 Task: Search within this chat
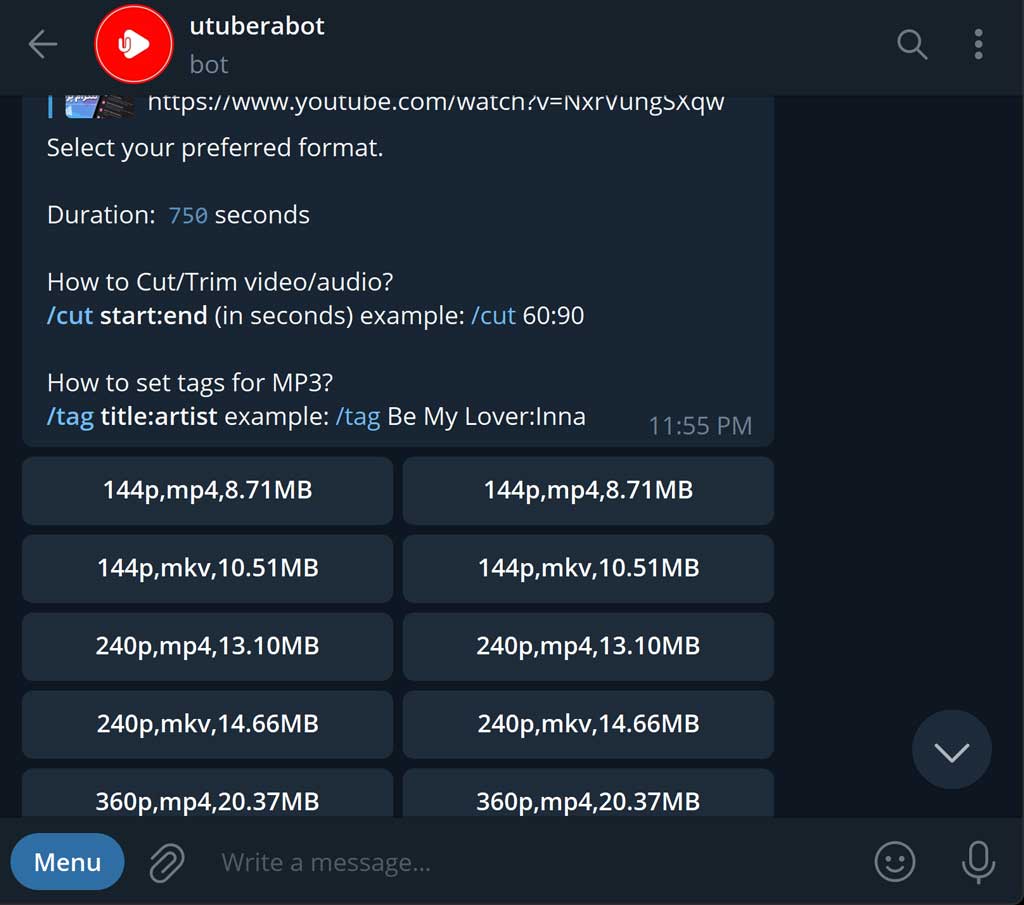(912, 44)
